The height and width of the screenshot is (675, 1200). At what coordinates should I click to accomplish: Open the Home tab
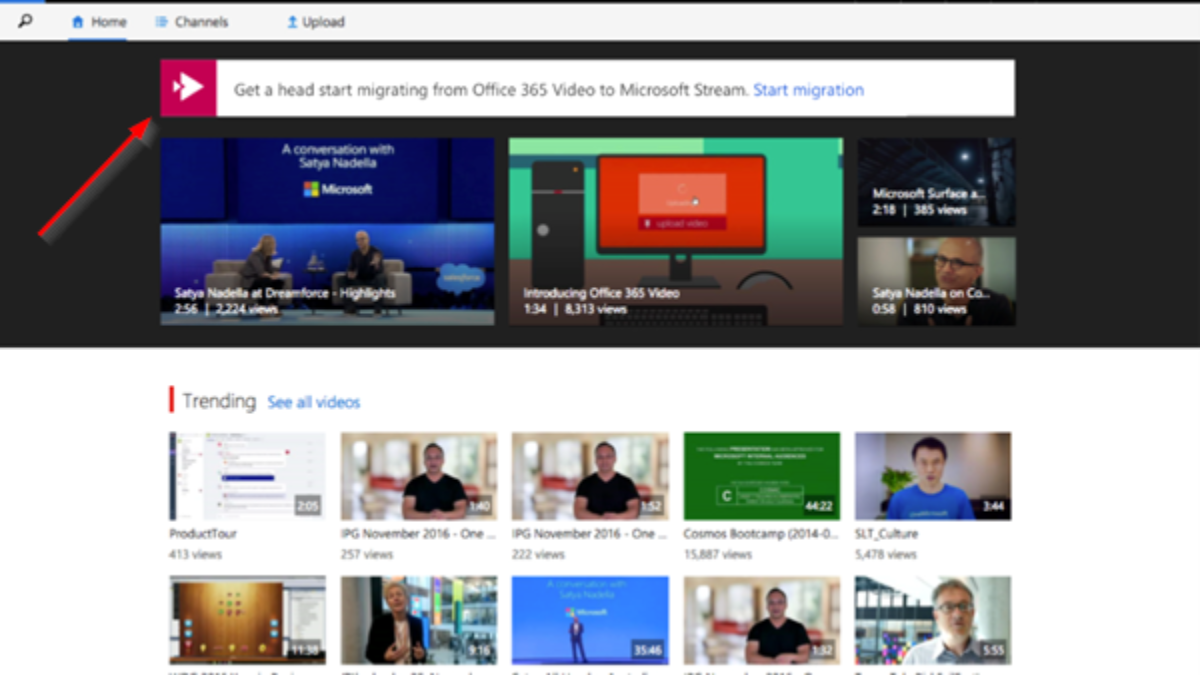click(x=99, y=21)
